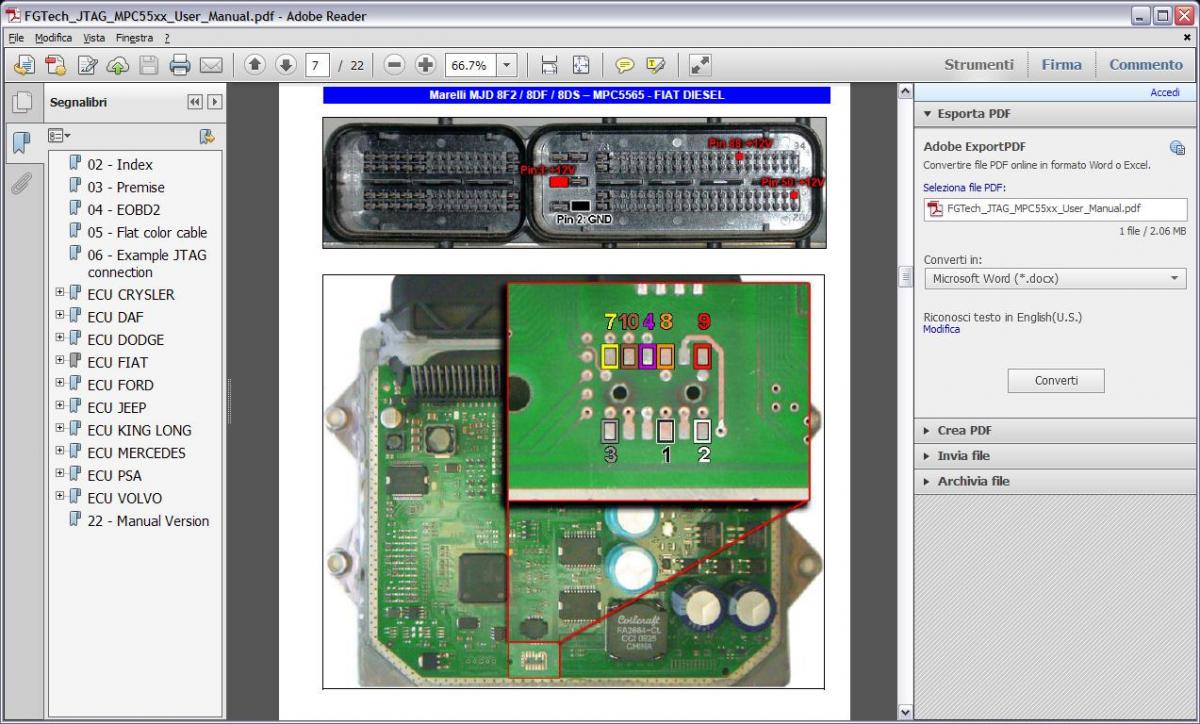Open the Finestra menu
The width and height of the screenshot is (1200, 724).
point(134,38)
